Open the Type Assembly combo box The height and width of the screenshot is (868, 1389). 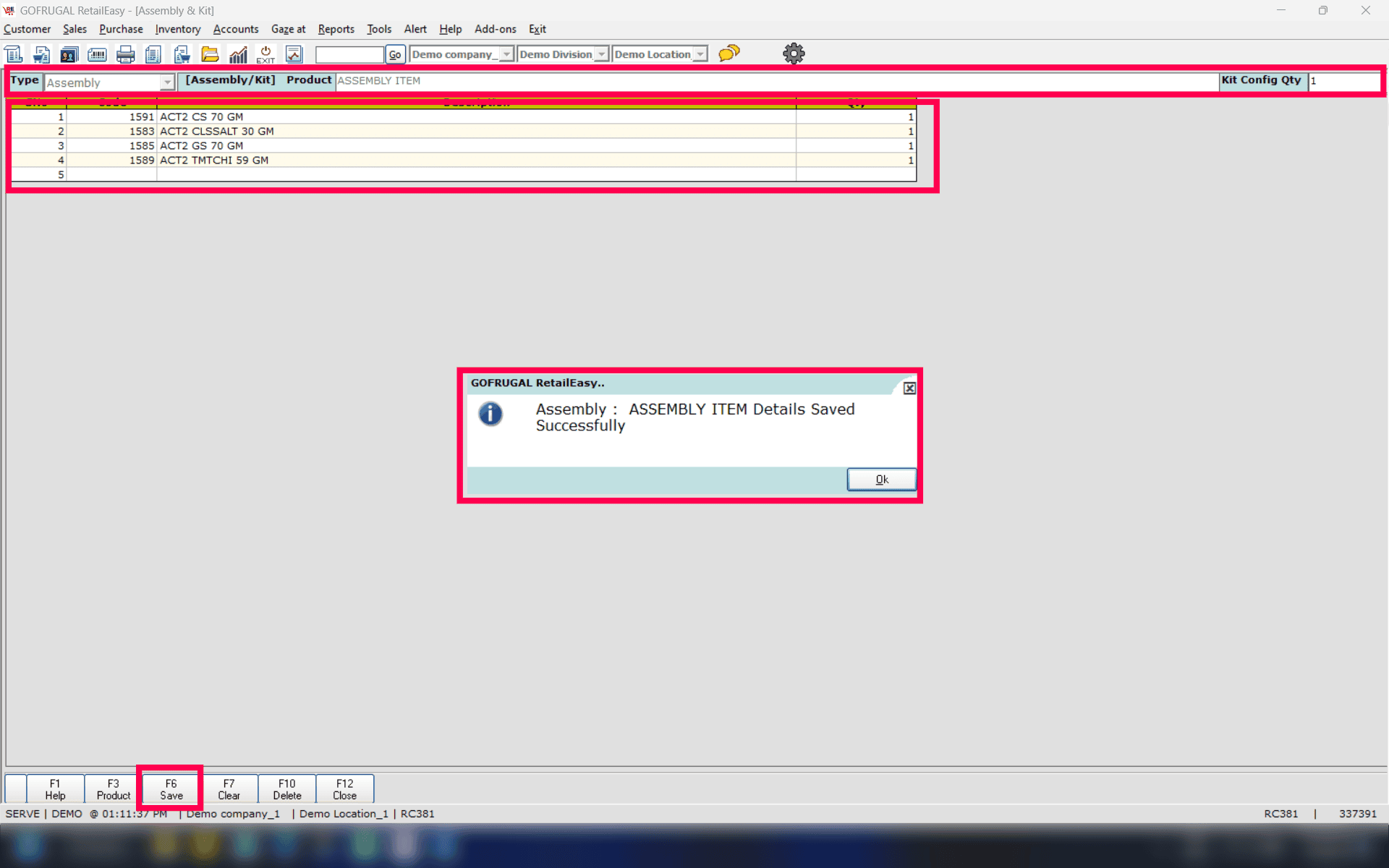click(167, 82)
